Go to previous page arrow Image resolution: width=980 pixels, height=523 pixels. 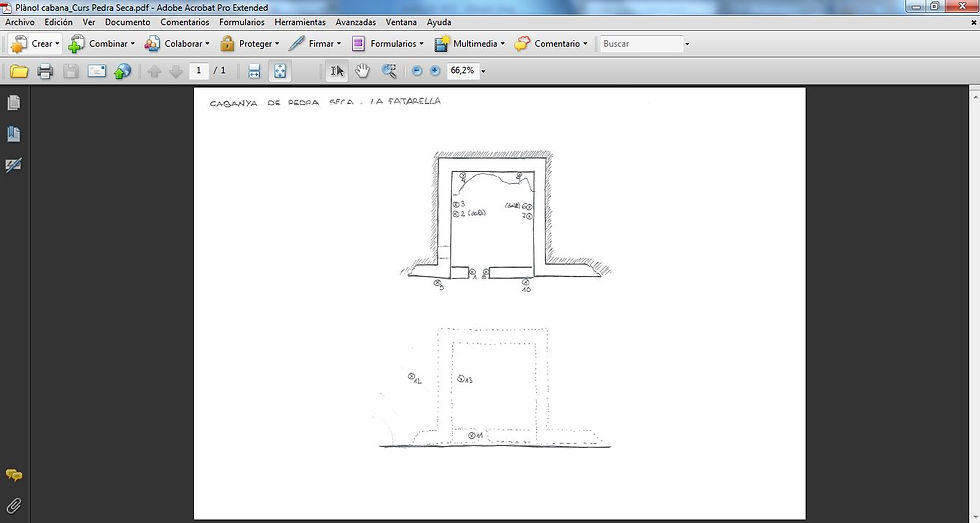click(x=154, y=71)
